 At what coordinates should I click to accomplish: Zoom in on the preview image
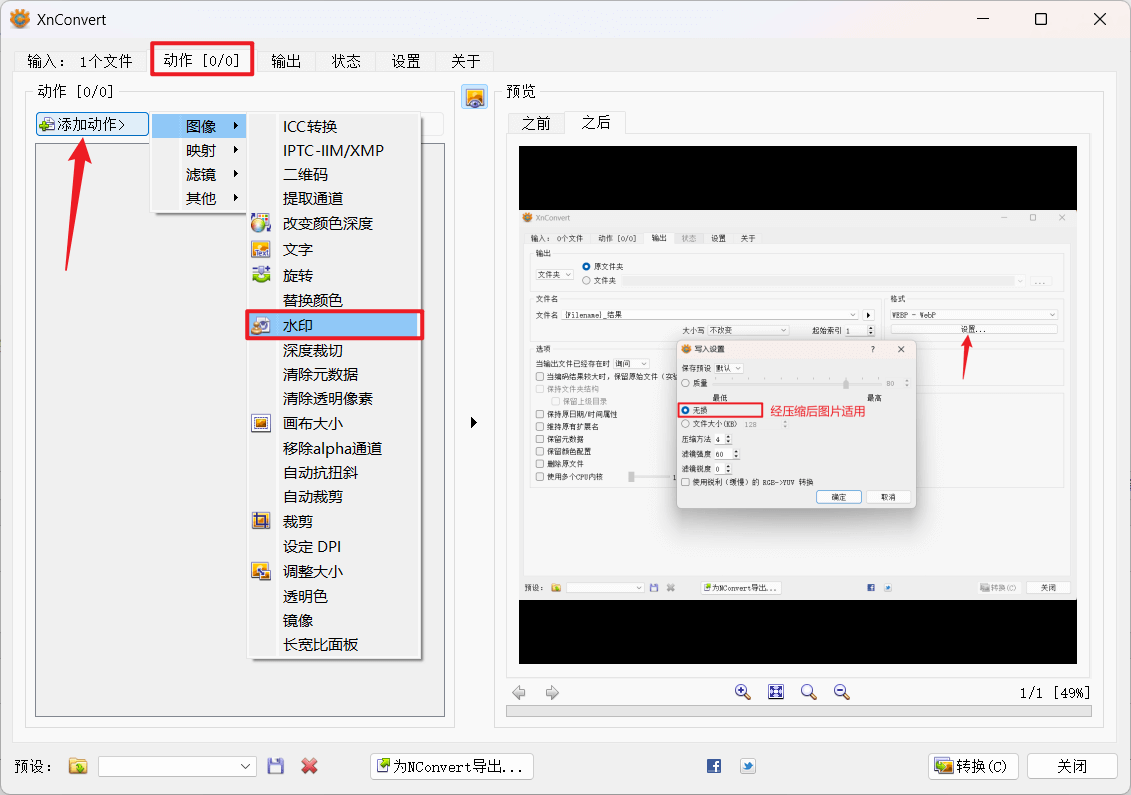pyautogui.click(x=742, y=692)
